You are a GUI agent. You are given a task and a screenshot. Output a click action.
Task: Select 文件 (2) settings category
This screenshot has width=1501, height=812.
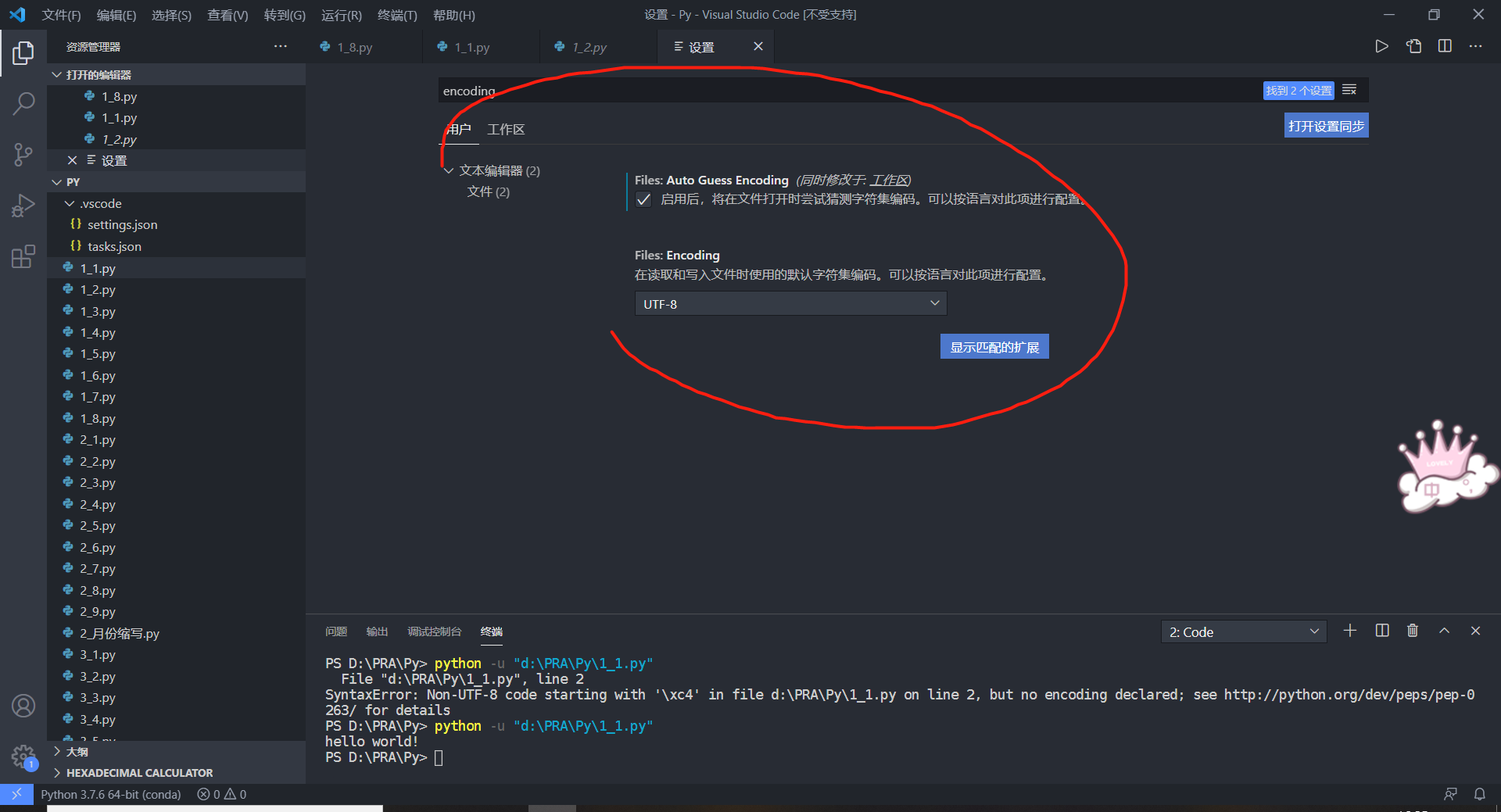coord(489,191)
